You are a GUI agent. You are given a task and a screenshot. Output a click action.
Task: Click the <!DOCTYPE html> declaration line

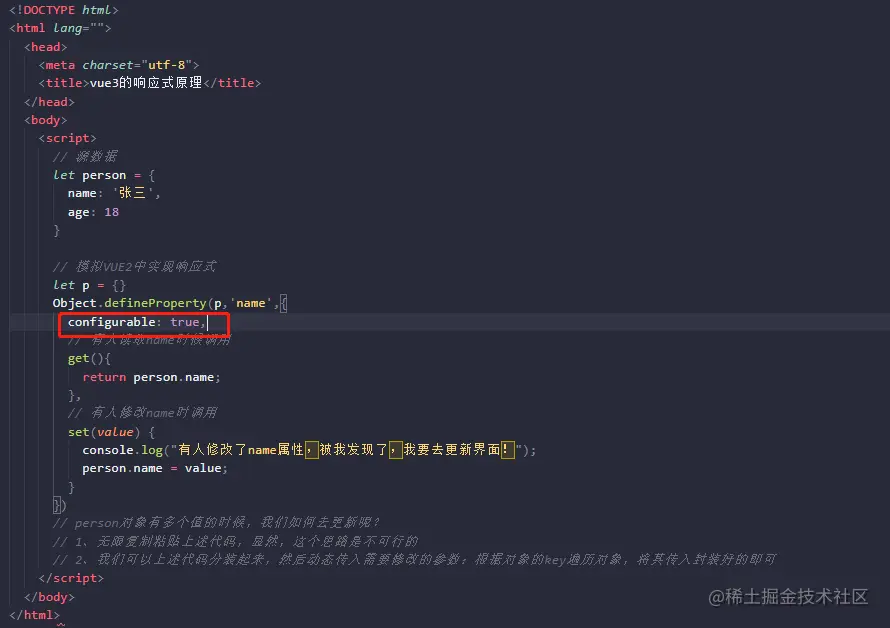[64, 10]
